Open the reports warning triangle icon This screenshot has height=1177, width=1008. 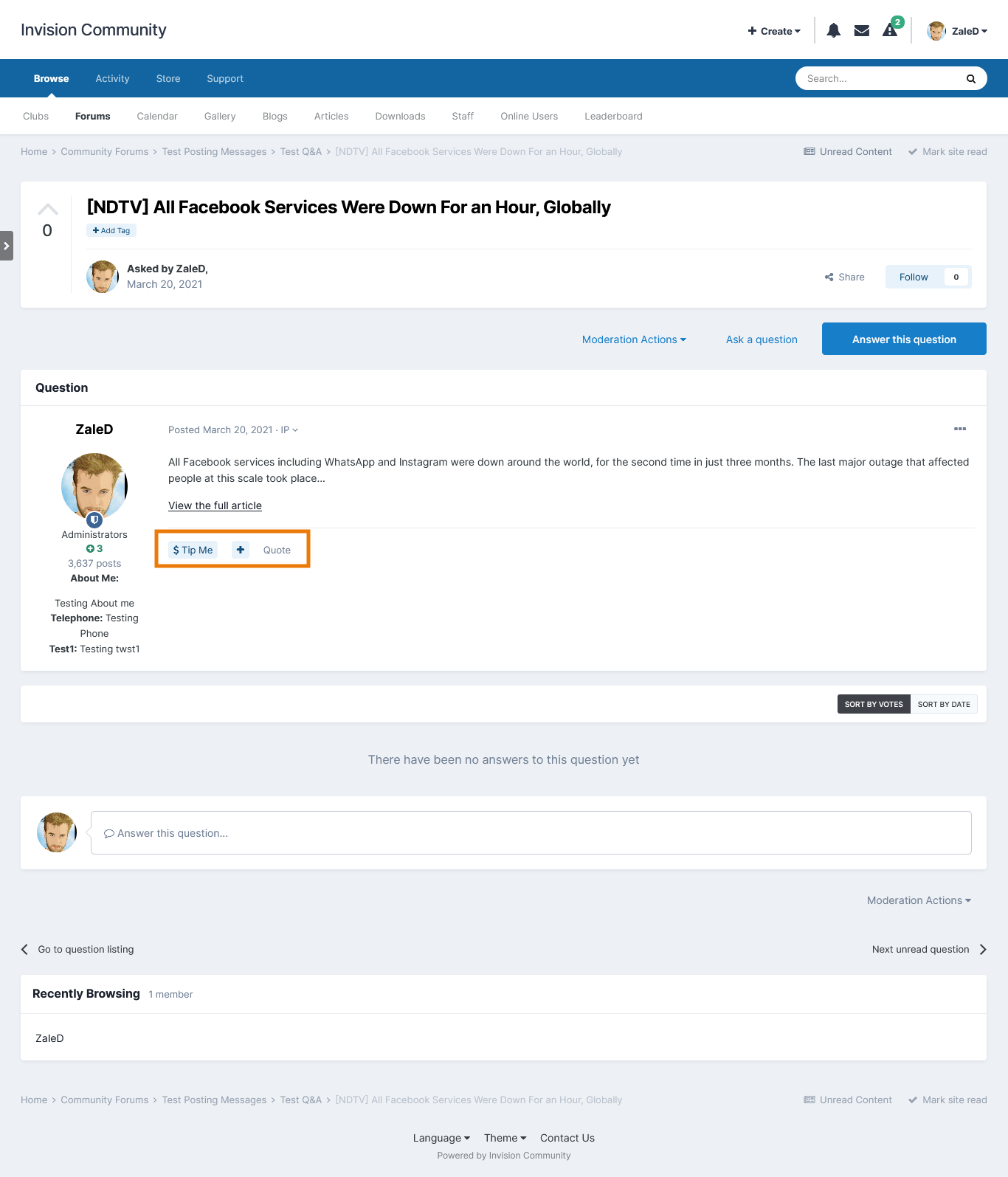tap(890, 30)
